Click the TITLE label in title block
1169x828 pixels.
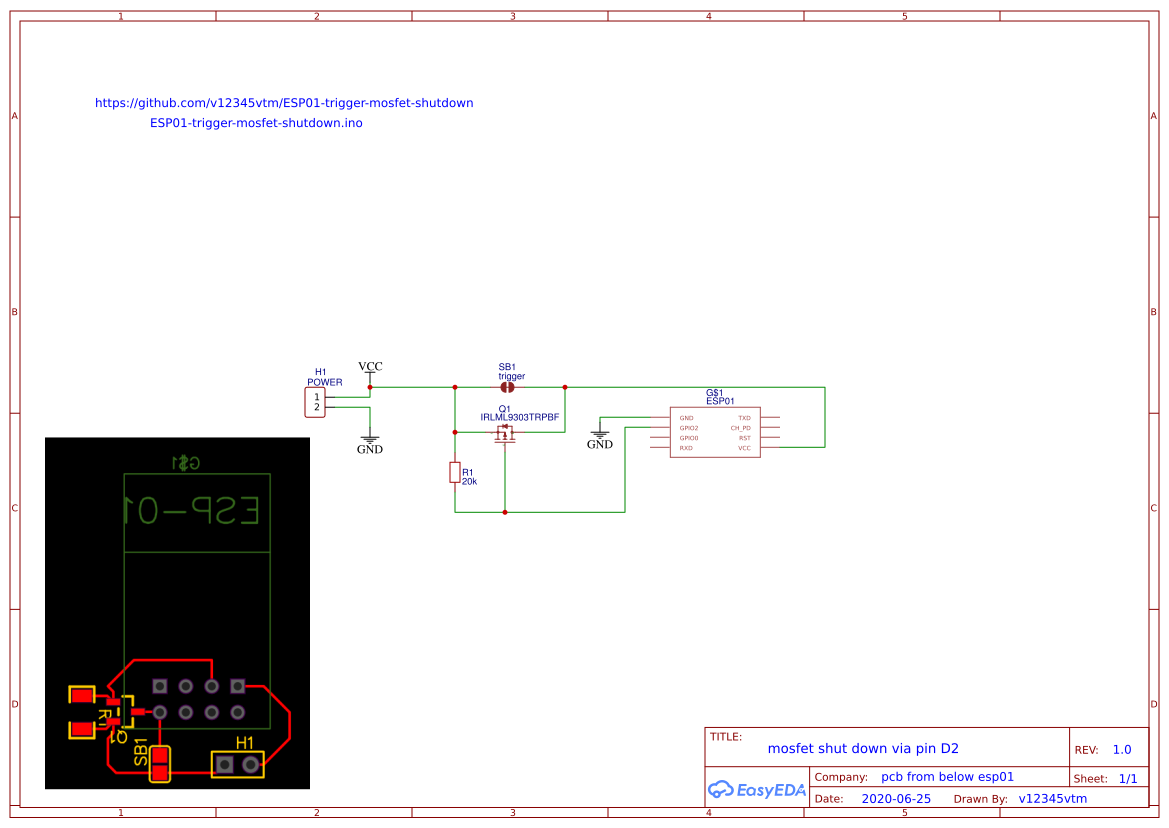coord(725,734)
